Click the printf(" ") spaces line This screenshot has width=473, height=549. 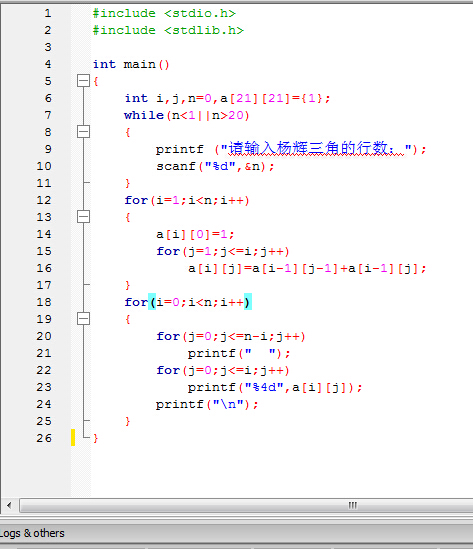pos(239,353)
